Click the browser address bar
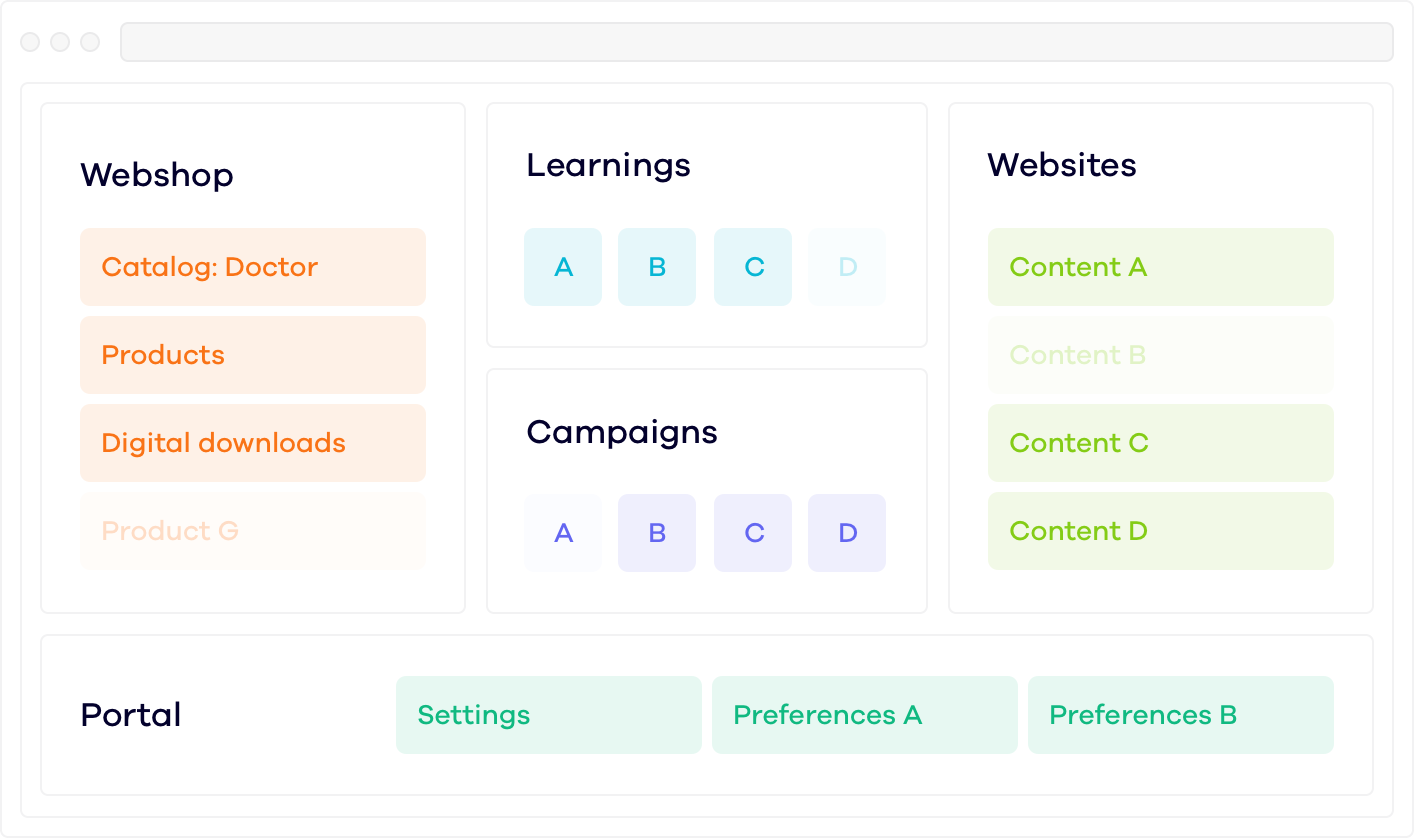This screenshot has height=838, width=1414. pyautogui.click(x=756, y=42)
